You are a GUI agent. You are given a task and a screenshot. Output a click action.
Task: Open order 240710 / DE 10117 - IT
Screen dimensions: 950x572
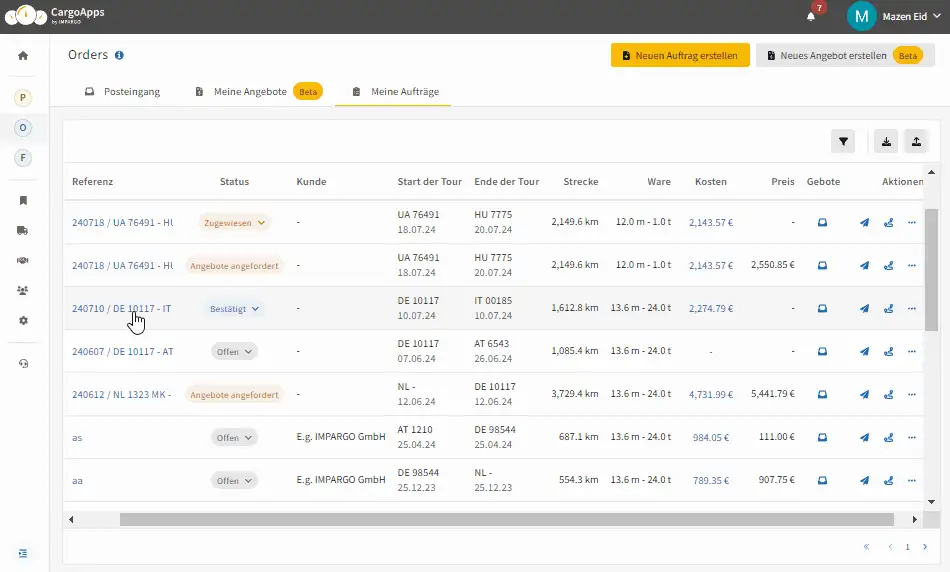coord(122,308)
